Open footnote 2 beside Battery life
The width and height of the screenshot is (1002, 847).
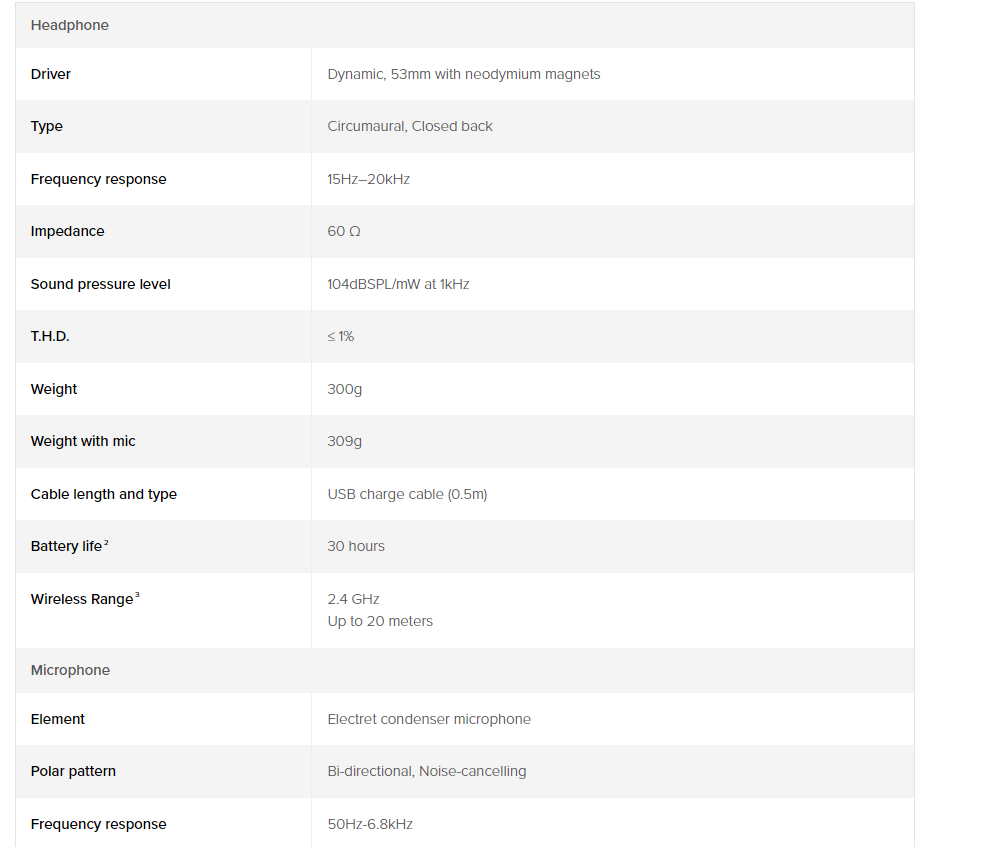[106, 542]
